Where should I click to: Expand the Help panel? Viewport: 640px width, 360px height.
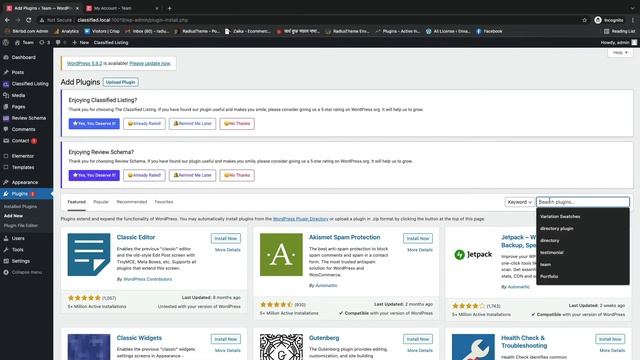[x=620, y=53]
